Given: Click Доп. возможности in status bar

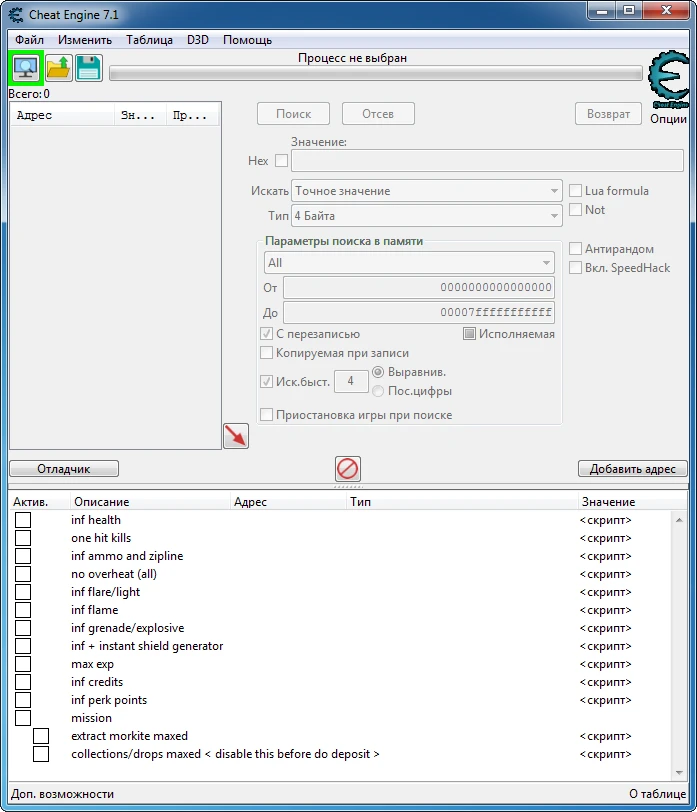Looking at the screenshot, I should pyautogui.click(x=62, y=794).
